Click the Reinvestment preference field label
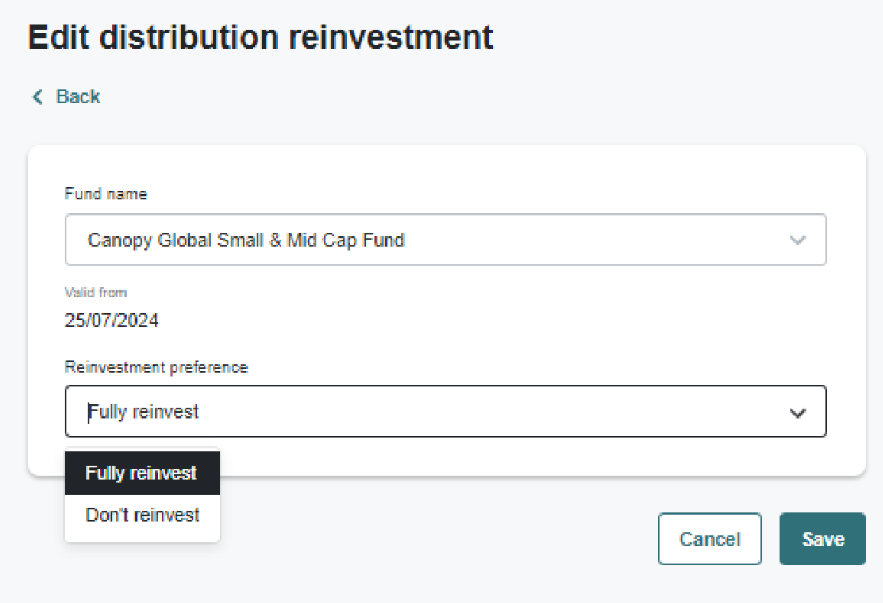Viewport: 883px width, 603px height. coord(156,367)
